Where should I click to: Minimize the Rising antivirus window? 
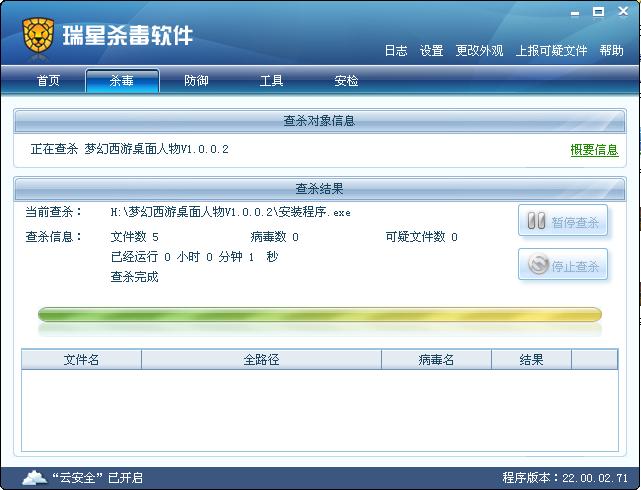575,13
